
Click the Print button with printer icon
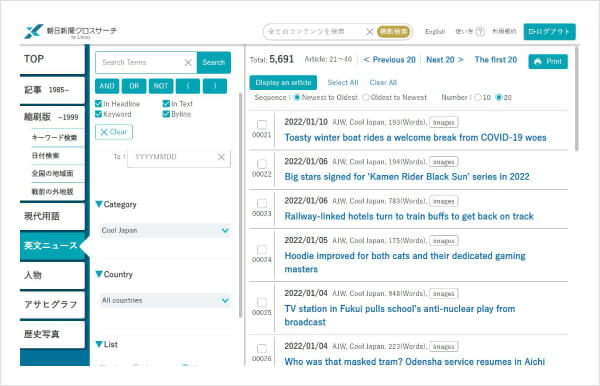click(548, 61)
